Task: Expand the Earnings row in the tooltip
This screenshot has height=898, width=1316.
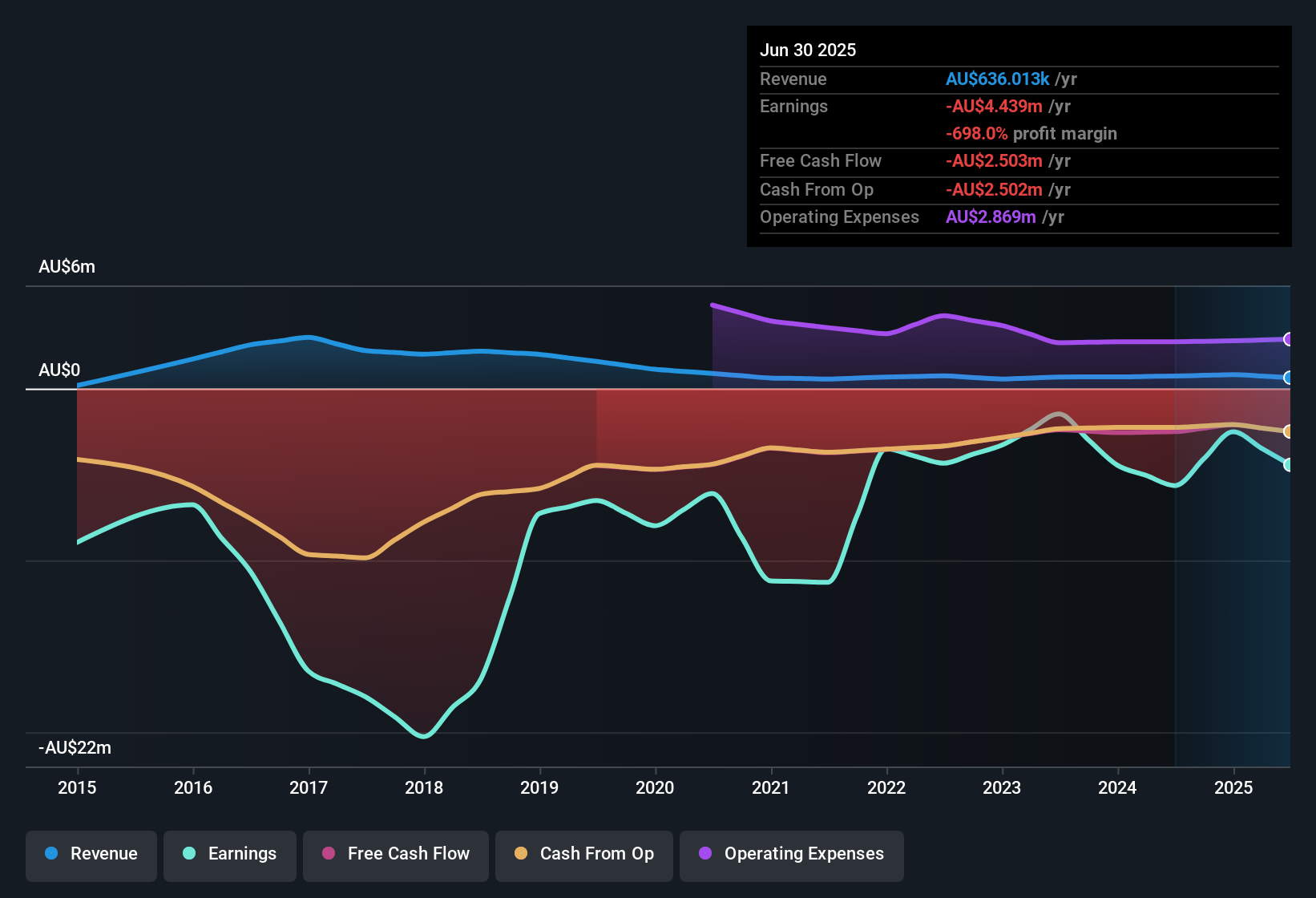Action: (x=793, y=106)
